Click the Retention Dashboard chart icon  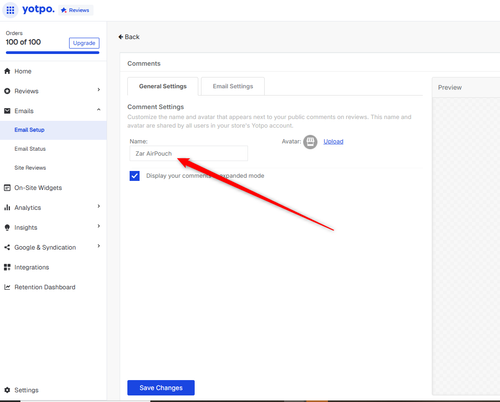[7, 287]
